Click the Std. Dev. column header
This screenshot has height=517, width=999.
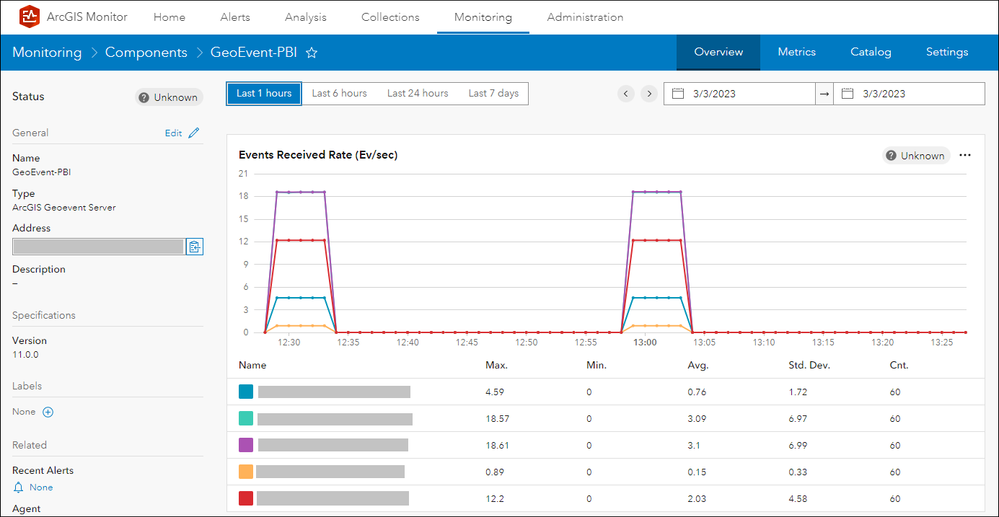(x=809, y=366)
